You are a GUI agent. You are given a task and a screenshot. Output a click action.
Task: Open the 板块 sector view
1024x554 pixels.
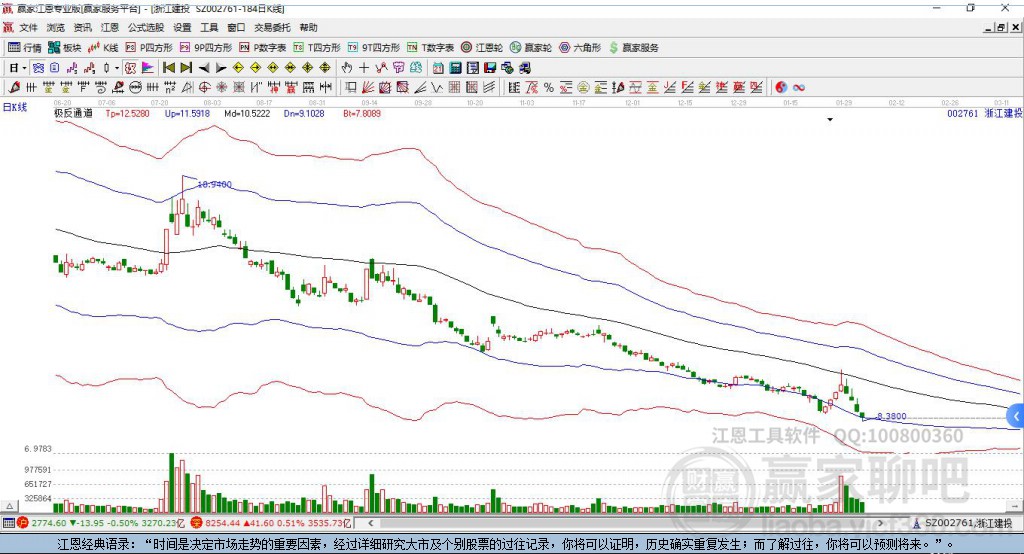tap(64, 48)
